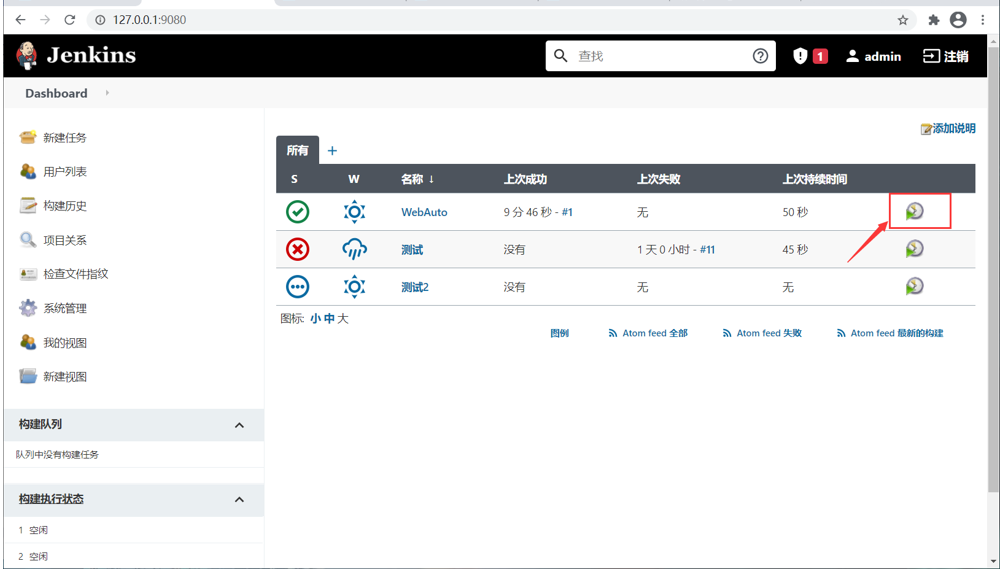1002x576 pixels.
Task: Click the 添加说明 edit description link
Action: pyautogui.click(x=948, y=128)
